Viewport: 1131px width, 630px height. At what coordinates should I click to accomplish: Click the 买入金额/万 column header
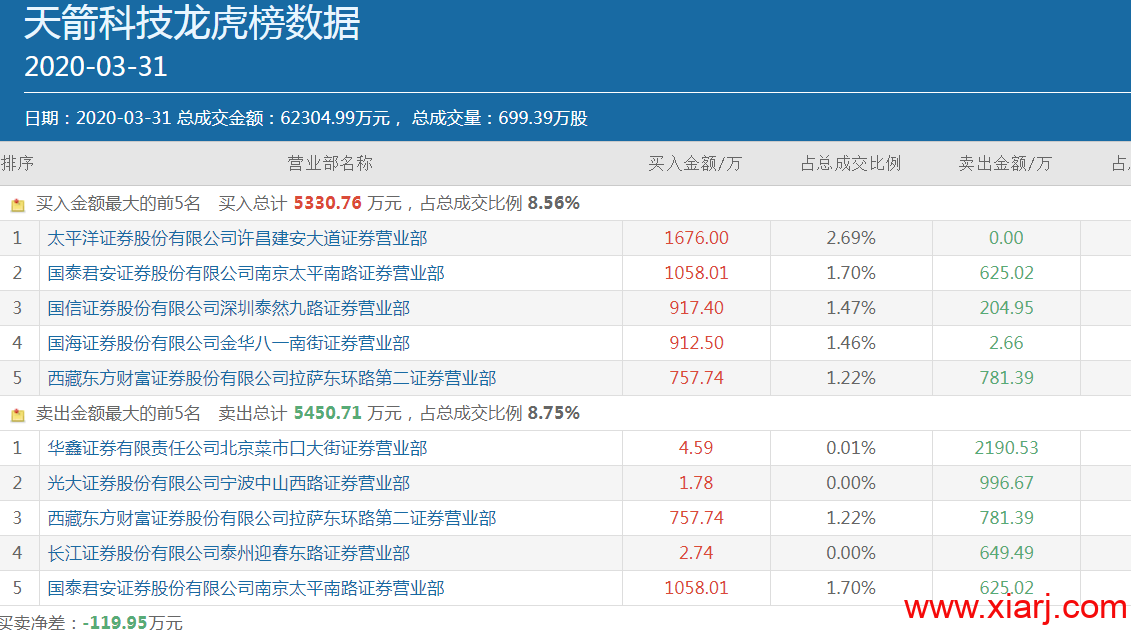pyautogui.click(x=695, y=164)
